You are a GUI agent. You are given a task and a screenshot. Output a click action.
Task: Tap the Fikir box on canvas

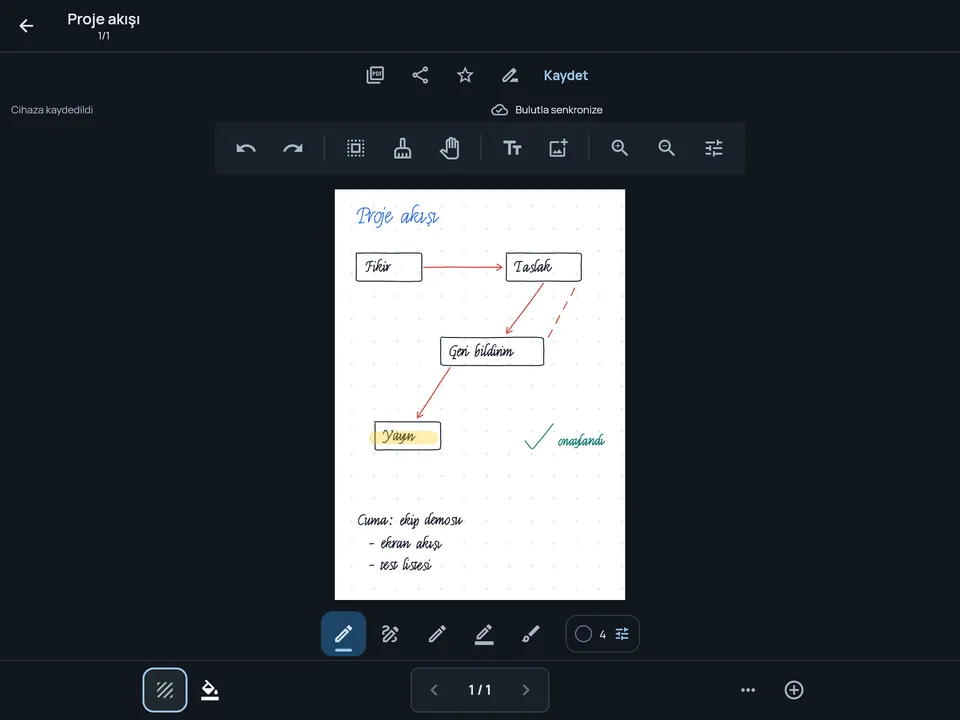[x=389, y=267]
